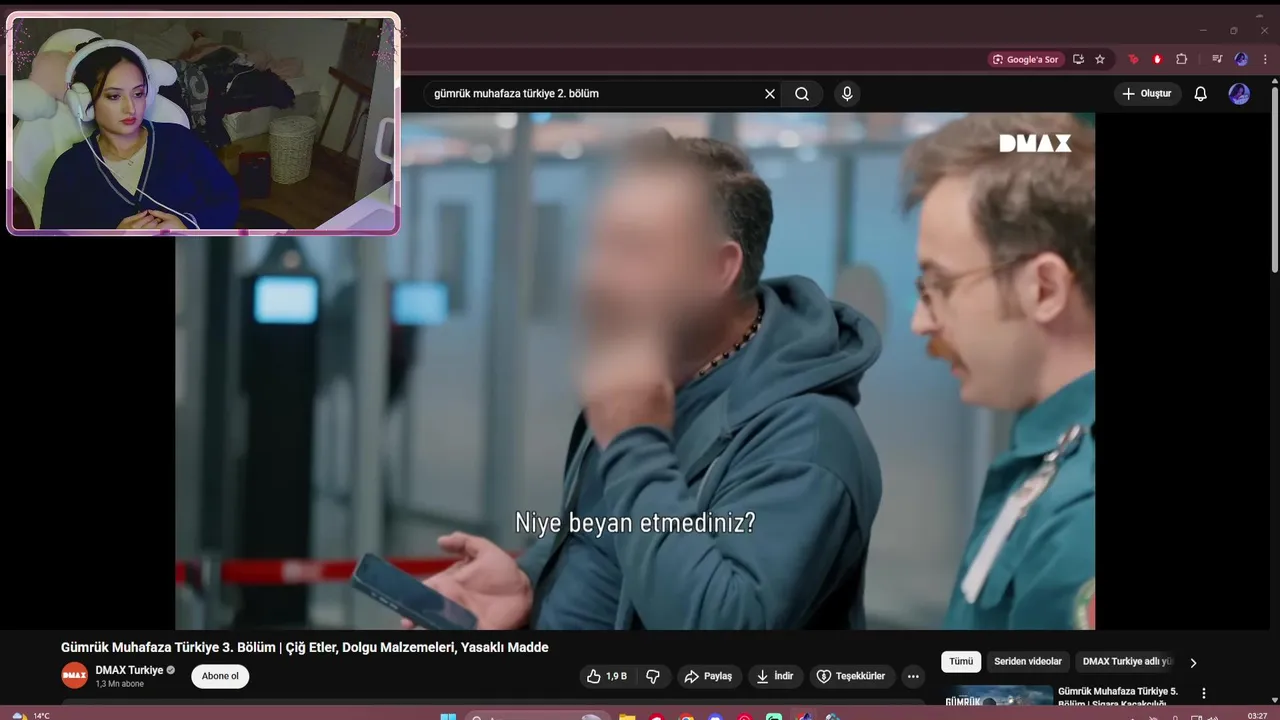
Task: Open File Explorer on the taskbar
Action: (x=627, y=716)
